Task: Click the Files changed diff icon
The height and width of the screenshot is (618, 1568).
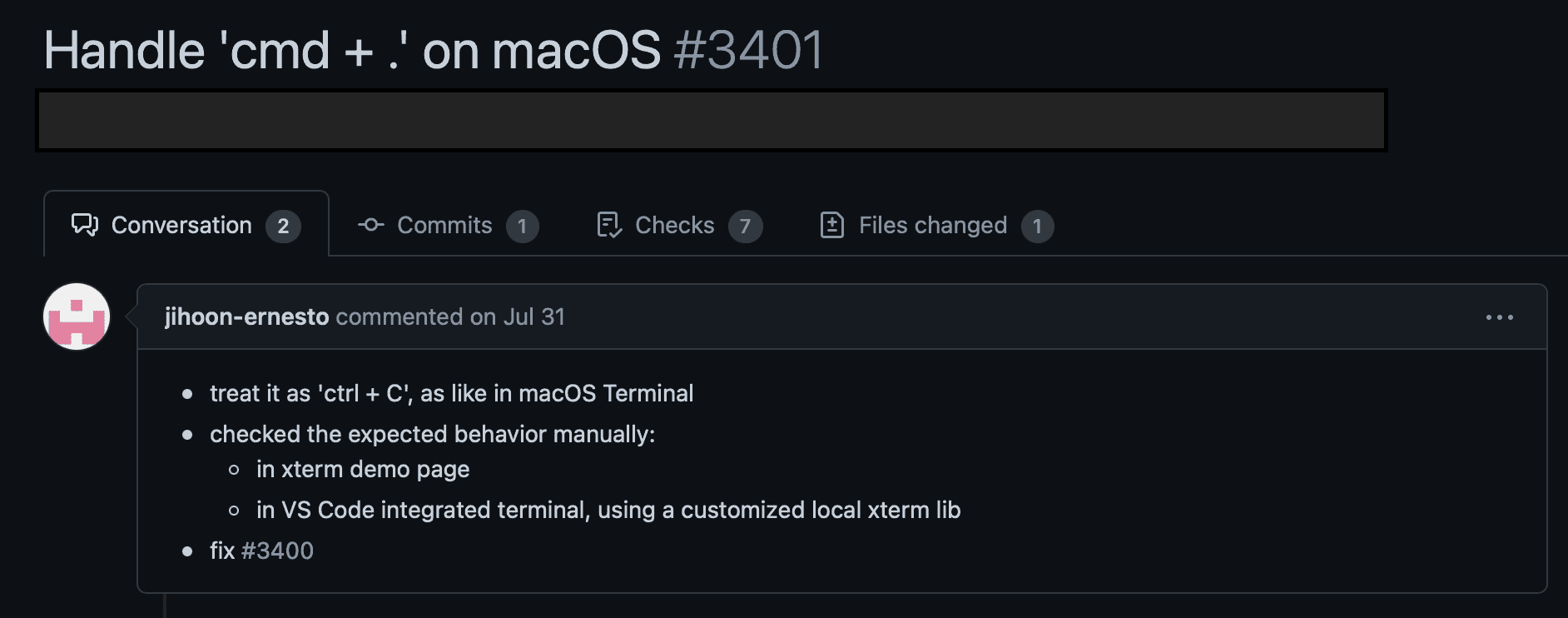Action: pyautogui.click(x=832, y=225)
